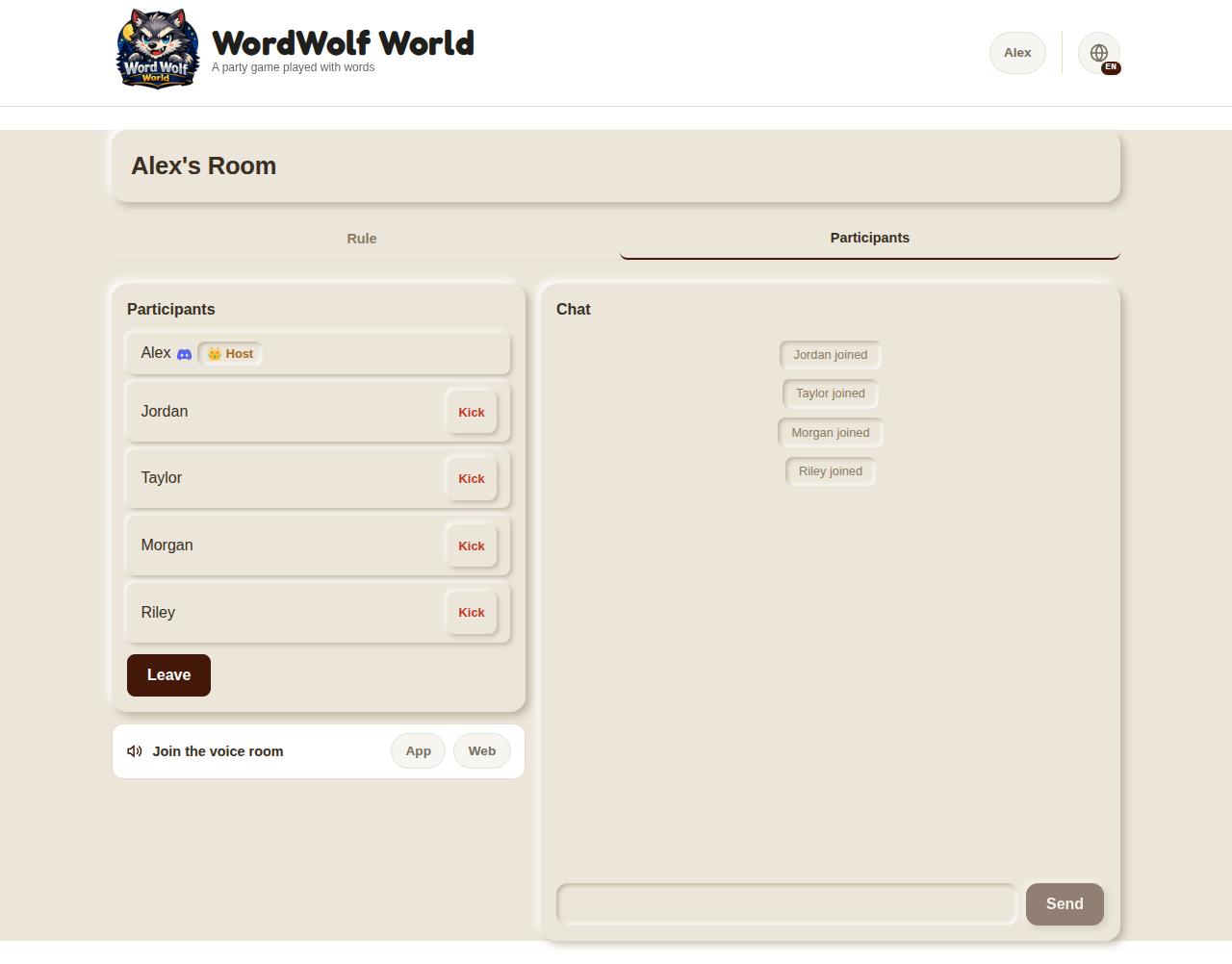Select Morgan in the participants list
The image size is (1232, 964).
pyautogui.click(x=319, y=545)
